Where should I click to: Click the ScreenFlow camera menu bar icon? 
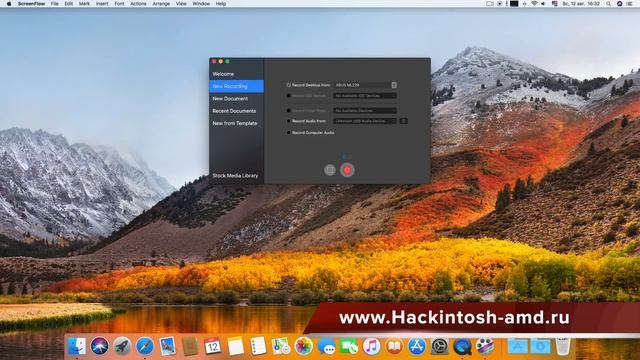490,4
